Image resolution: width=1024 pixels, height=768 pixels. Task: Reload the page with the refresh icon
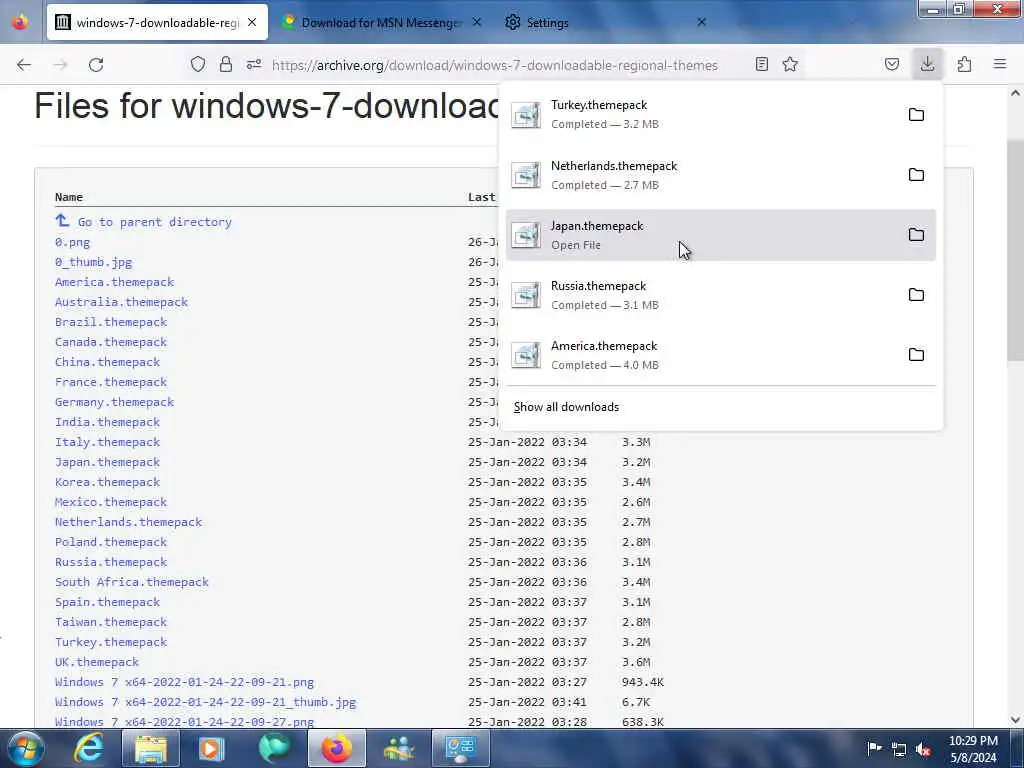(96, 65)
